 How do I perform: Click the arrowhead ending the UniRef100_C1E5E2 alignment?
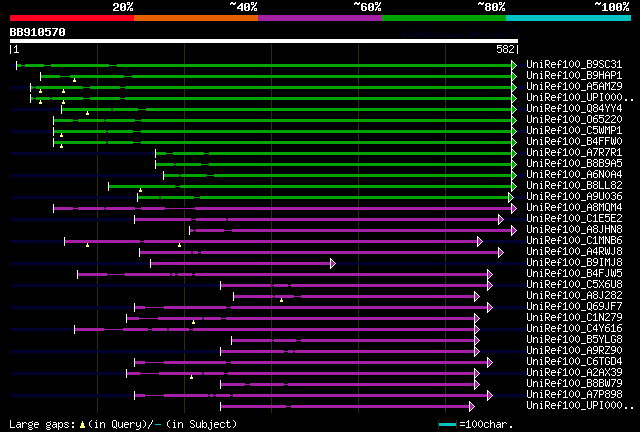[x=501, y=219]
